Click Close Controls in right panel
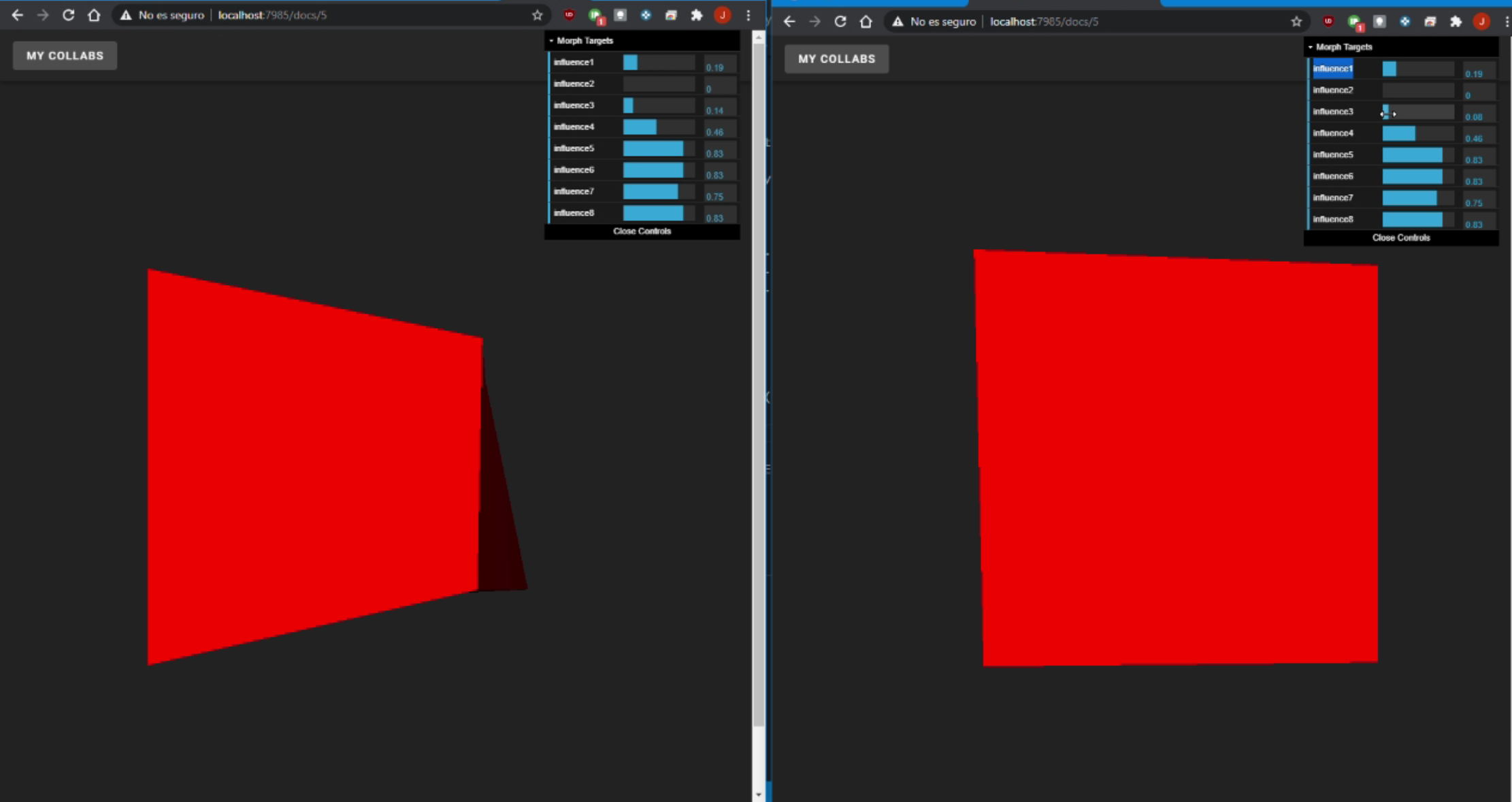1512x802 pixels. (x=1400, y=238)
